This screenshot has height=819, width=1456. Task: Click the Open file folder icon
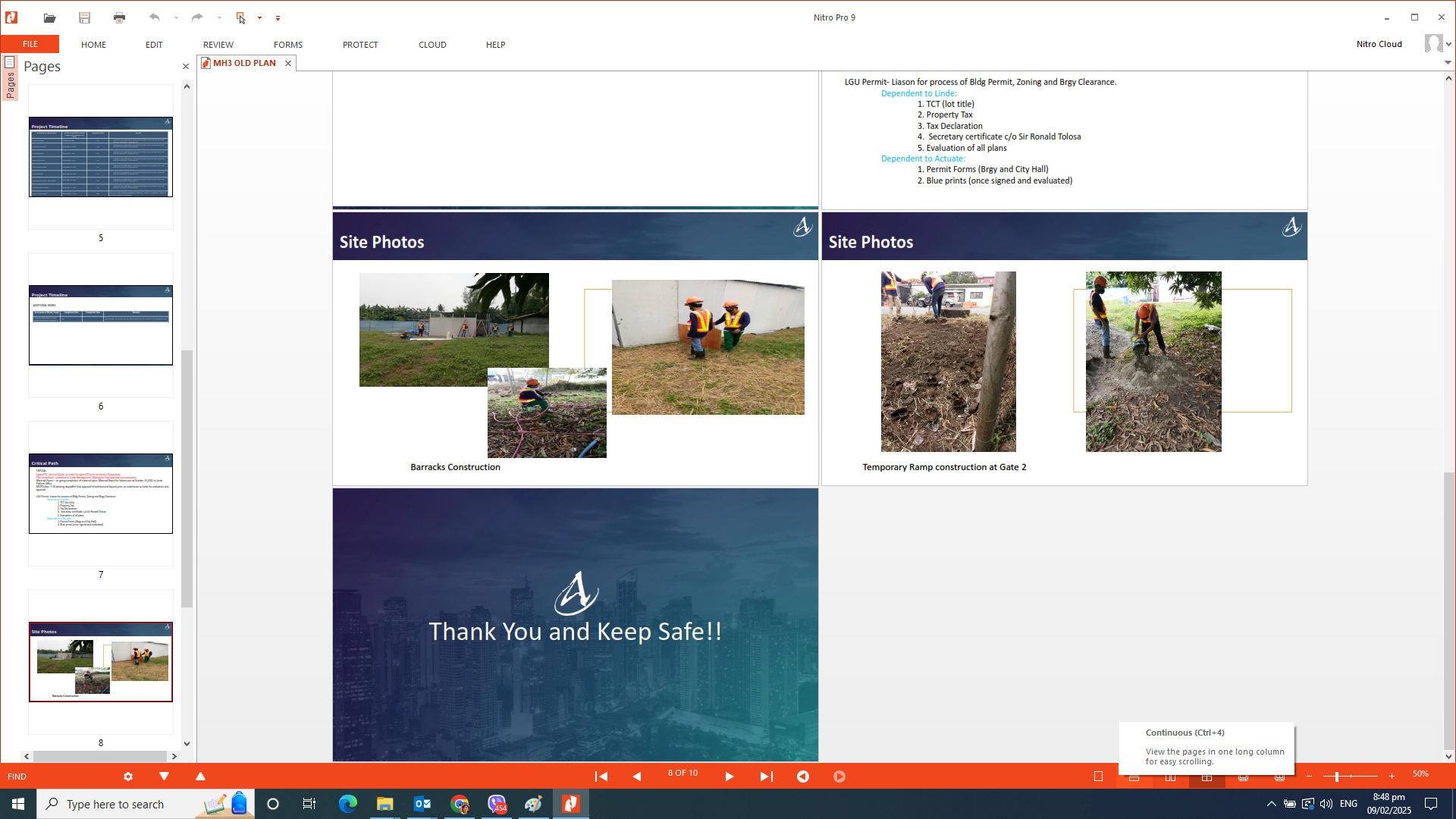click(x=49, y=17)
